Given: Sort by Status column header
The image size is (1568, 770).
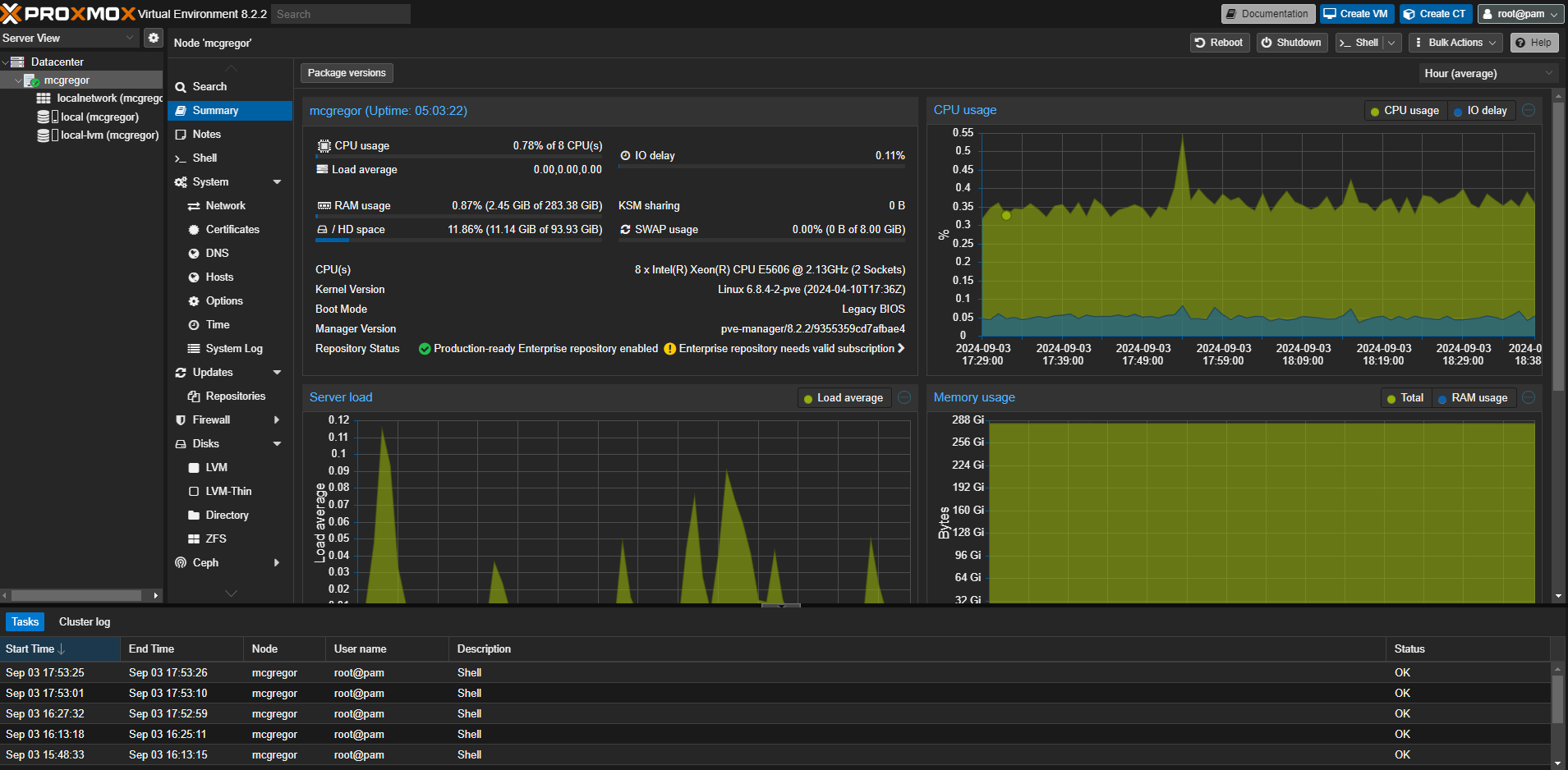Looking at the screenshot, I should point(1467,649).
